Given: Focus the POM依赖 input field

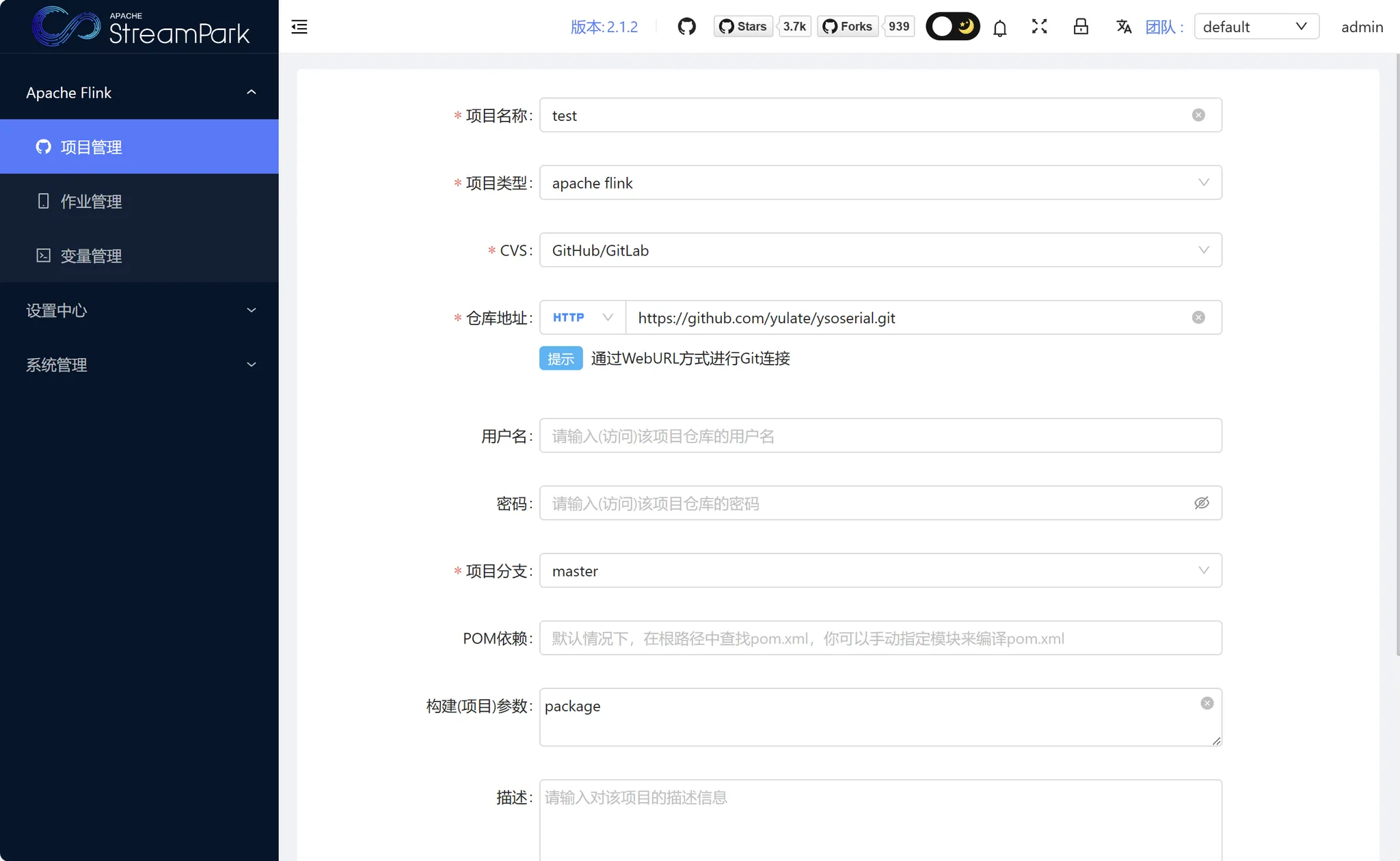Looking at the screenshot, I should [x=880, y=638].
